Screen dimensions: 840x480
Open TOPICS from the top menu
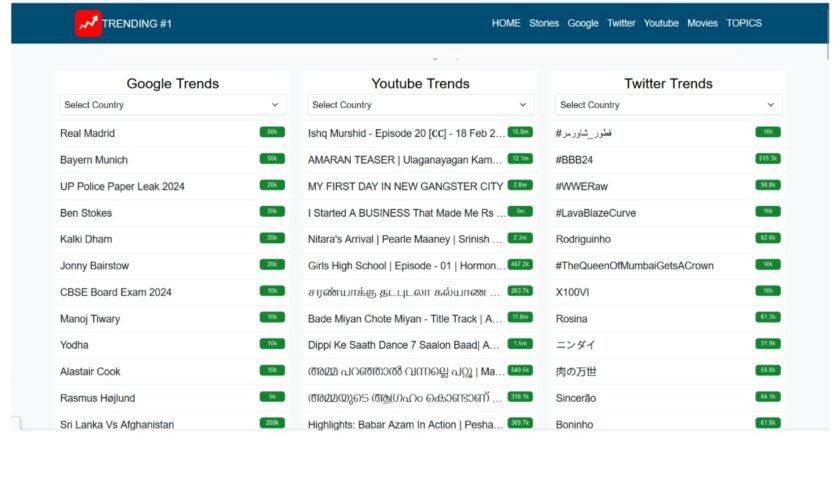pos(744,23)
